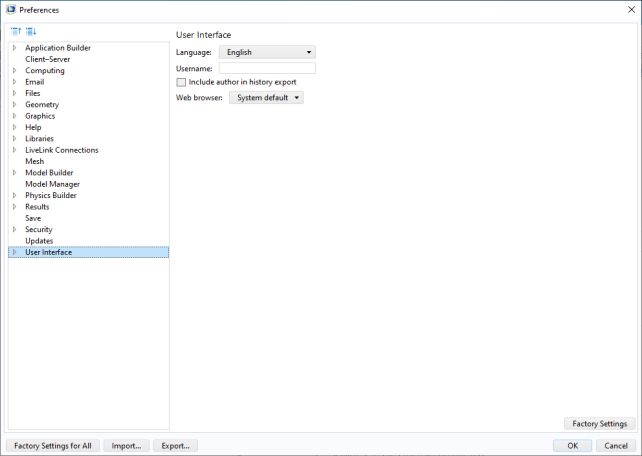The width and height of the screenshot is (642, 456).
Task: Expand the Geometry node
Action: (x=15, y=104)
